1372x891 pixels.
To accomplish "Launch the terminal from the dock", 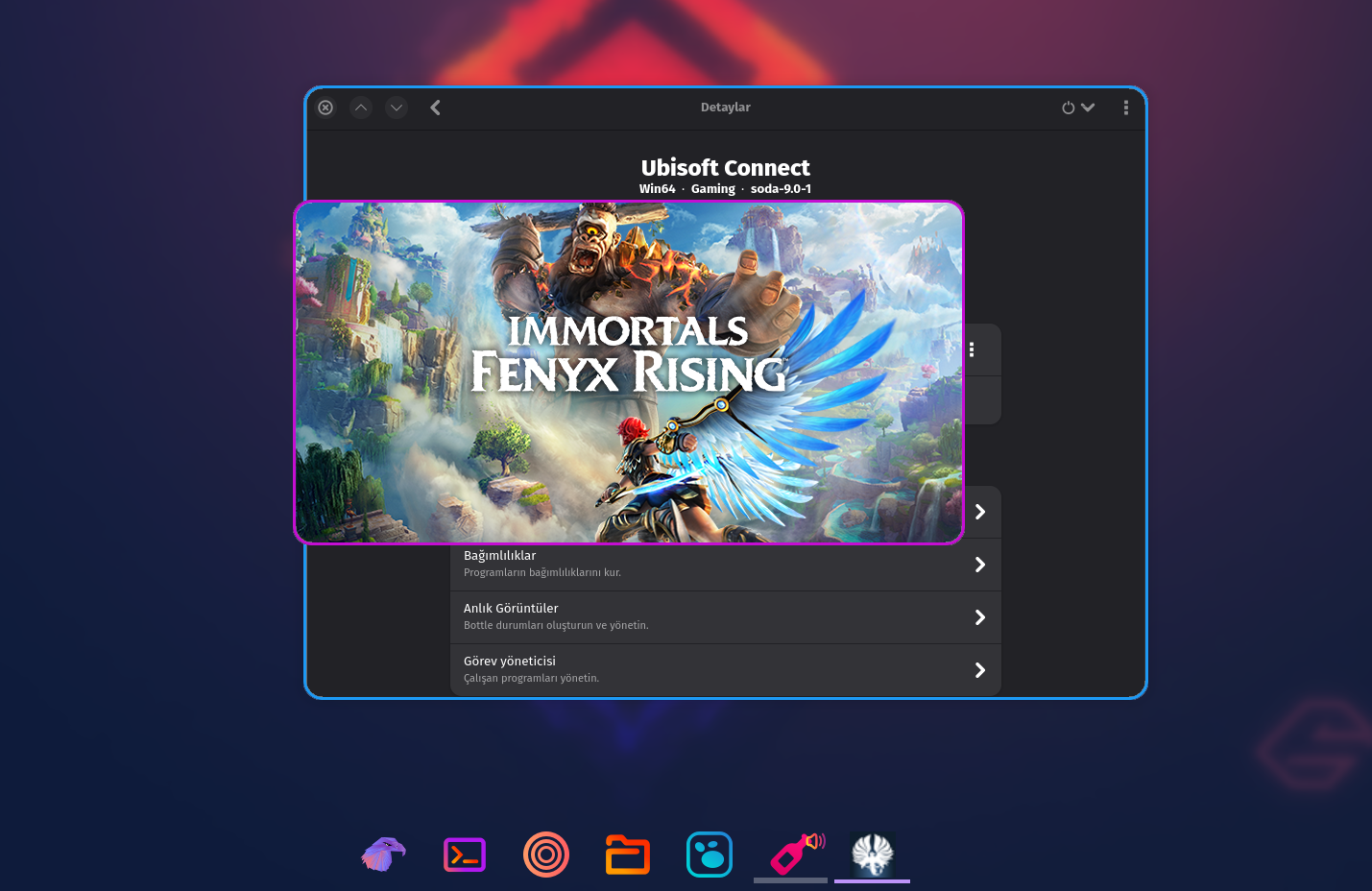I will 465,855.
